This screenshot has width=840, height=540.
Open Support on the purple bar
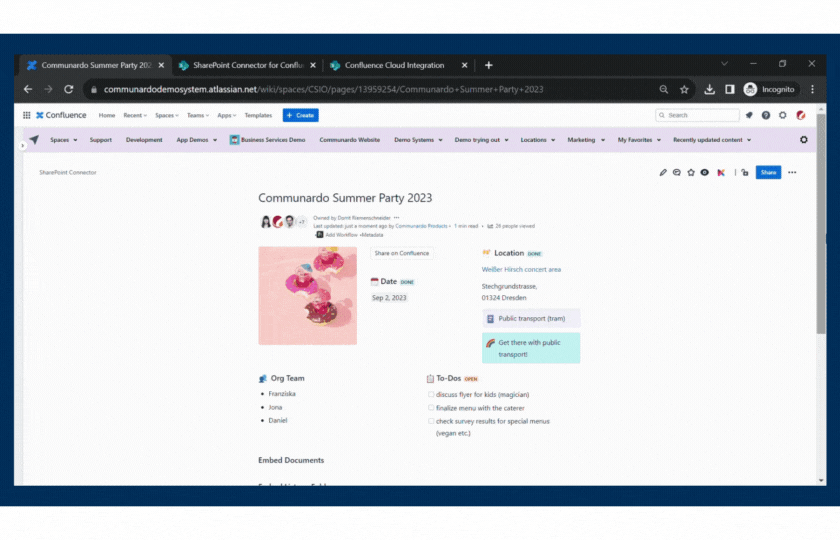101,140
